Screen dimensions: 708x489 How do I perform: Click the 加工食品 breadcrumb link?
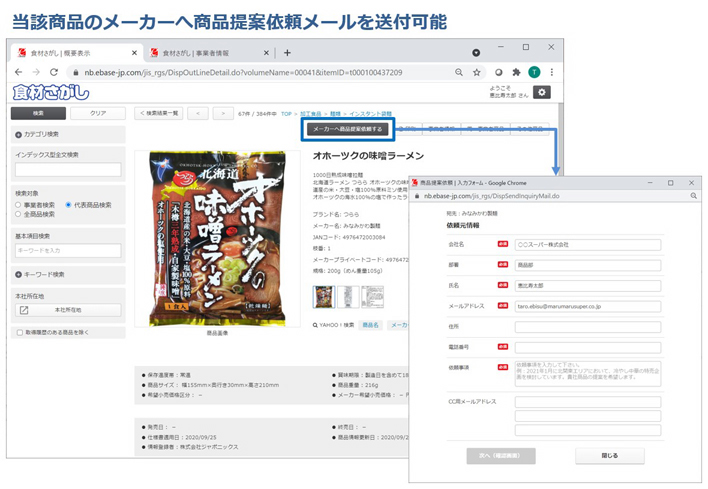click(310, 114)
